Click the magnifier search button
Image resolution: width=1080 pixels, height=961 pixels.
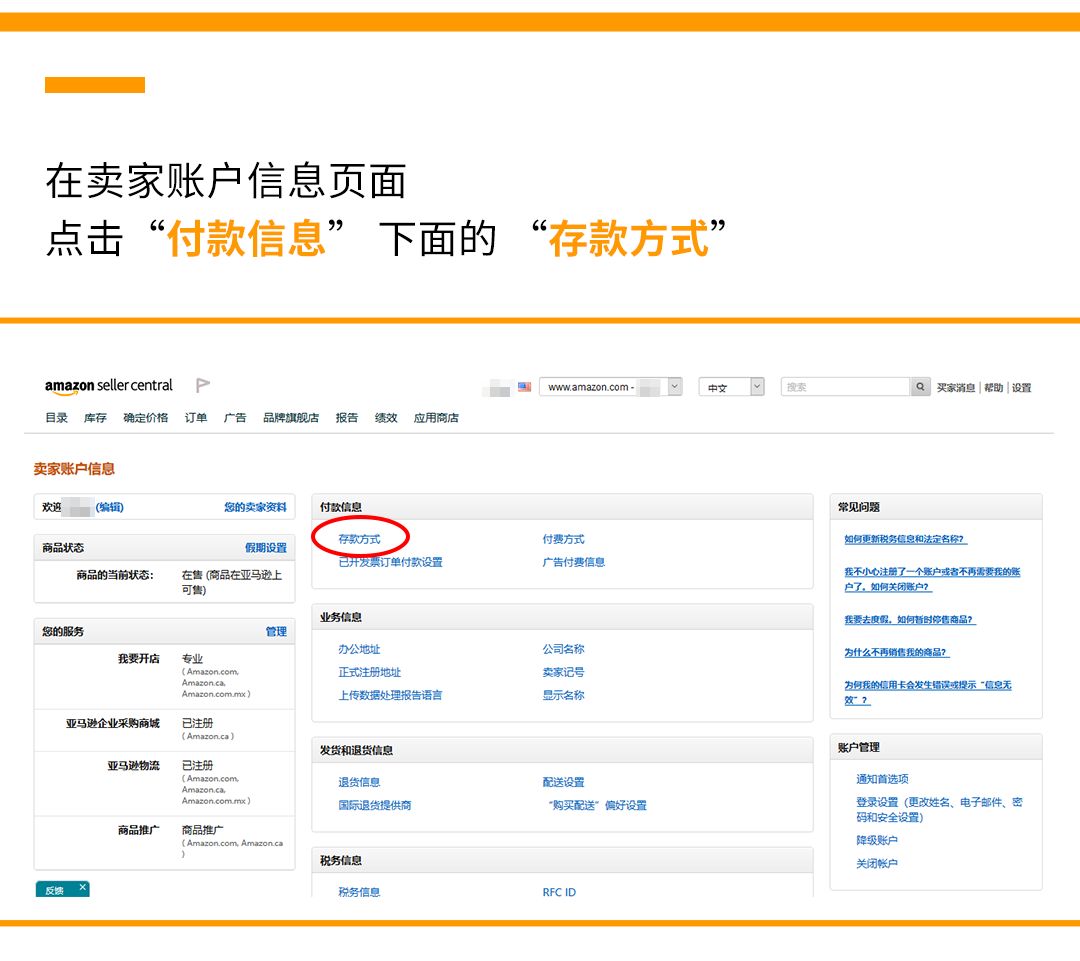tap(920, 387)
